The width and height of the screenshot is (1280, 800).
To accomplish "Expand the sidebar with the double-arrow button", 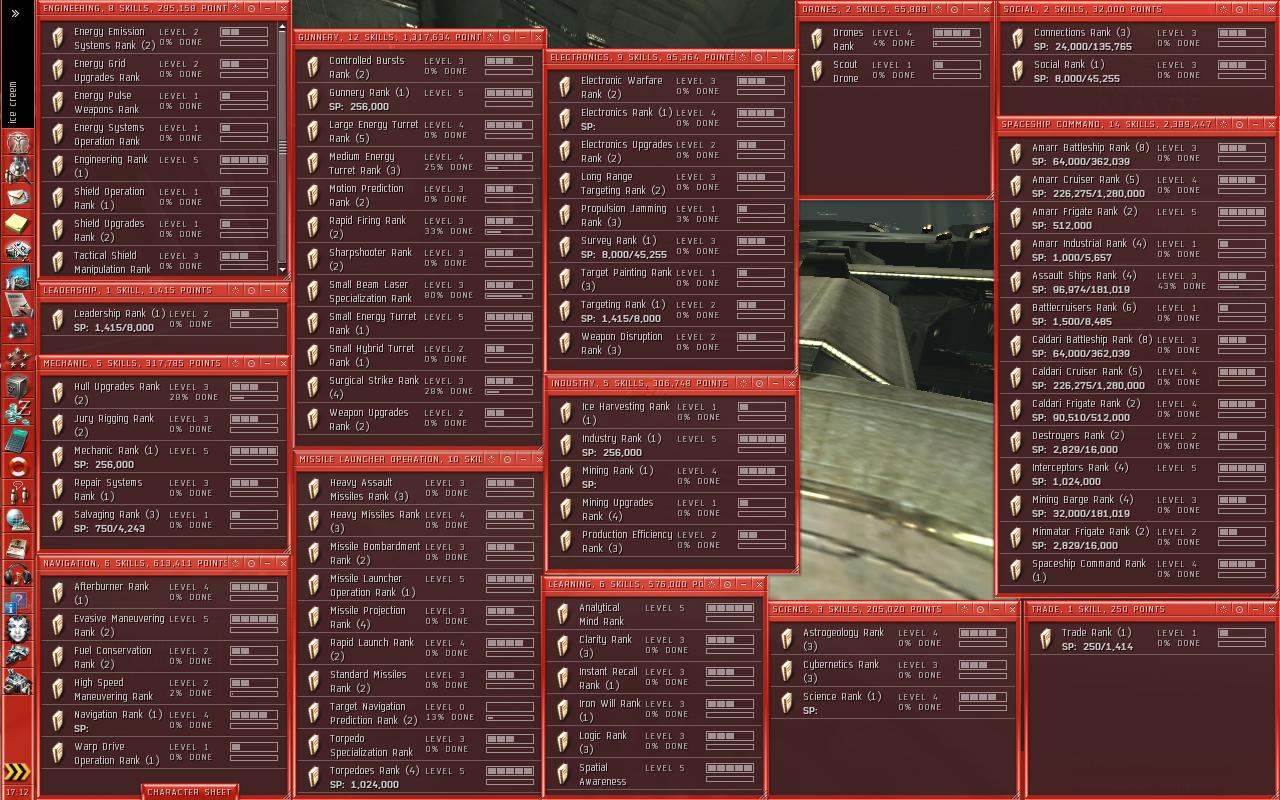I will [15, 13].
